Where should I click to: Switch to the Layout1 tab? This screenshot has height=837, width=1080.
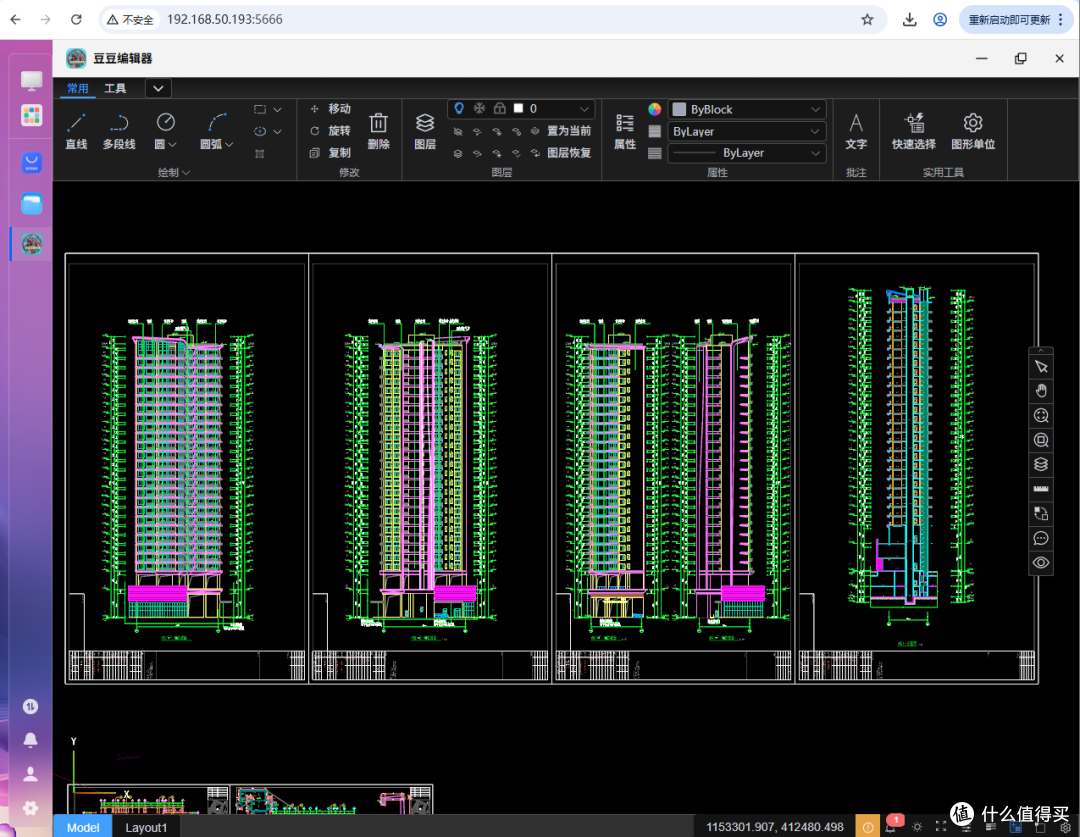pyautogui.click(x=146, y=827)
